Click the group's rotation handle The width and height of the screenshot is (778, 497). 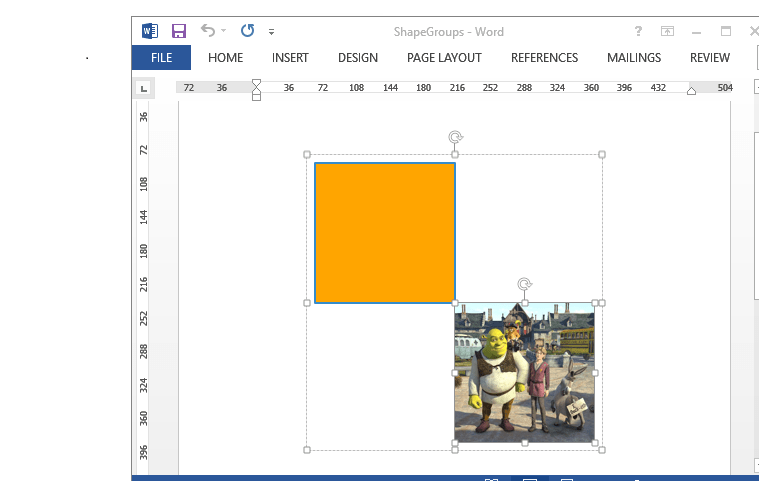pyautogui.click(x=455, y=136)
